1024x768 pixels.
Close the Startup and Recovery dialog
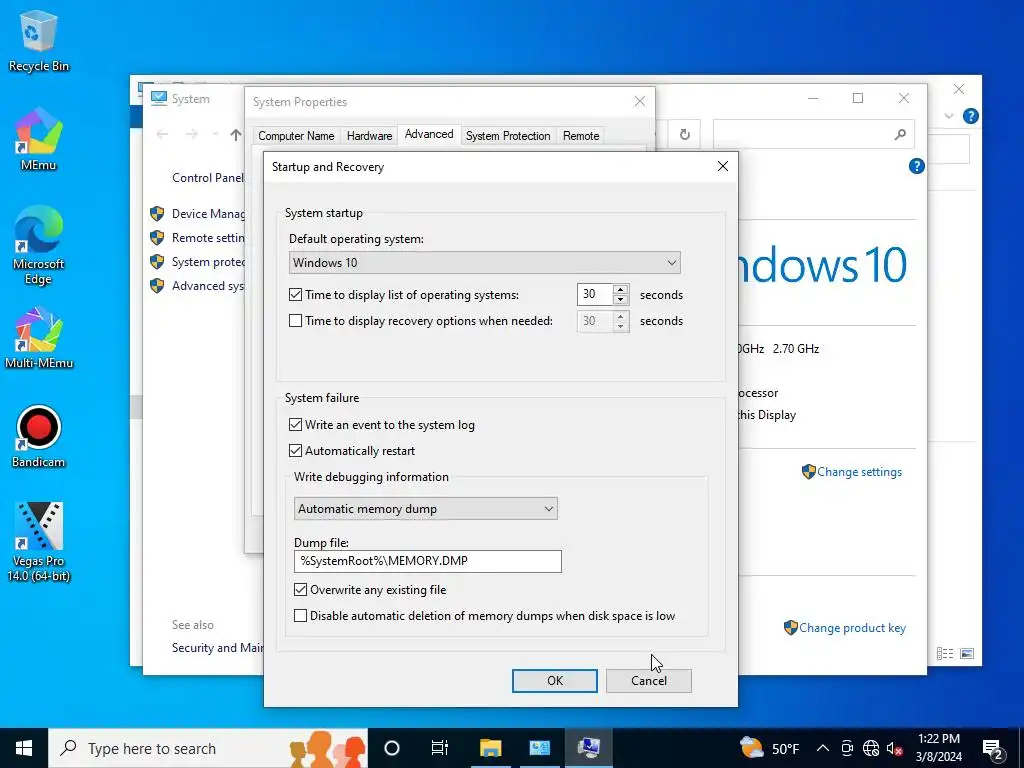point(722,167)
